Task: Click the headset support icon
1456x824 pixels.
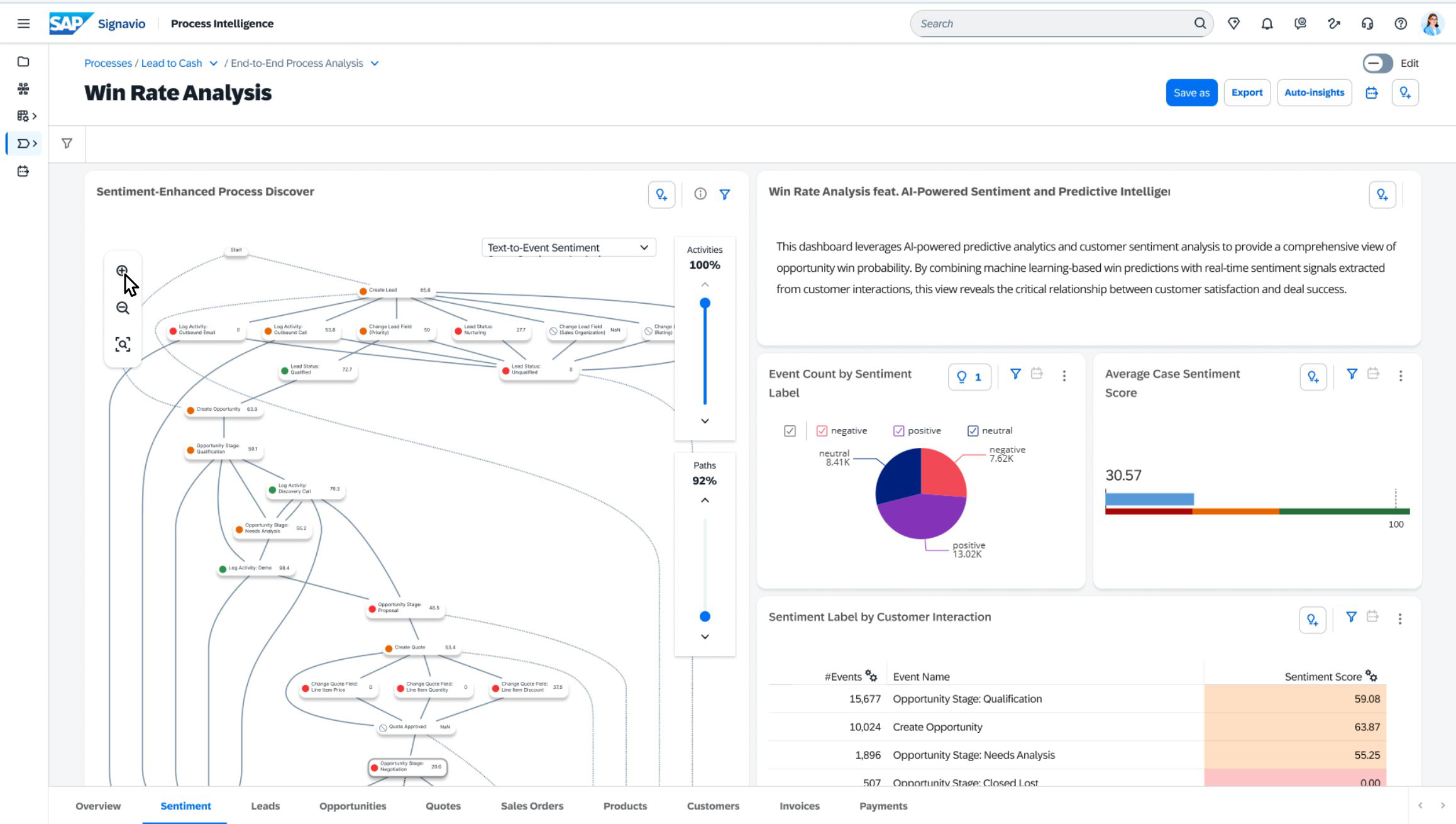Action: point(1367,23)
